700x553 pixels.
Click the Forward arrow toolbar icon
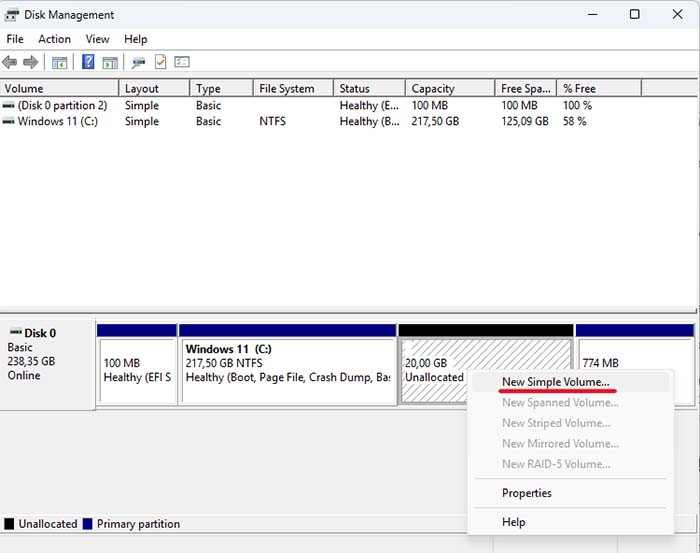tap(31, 62)
